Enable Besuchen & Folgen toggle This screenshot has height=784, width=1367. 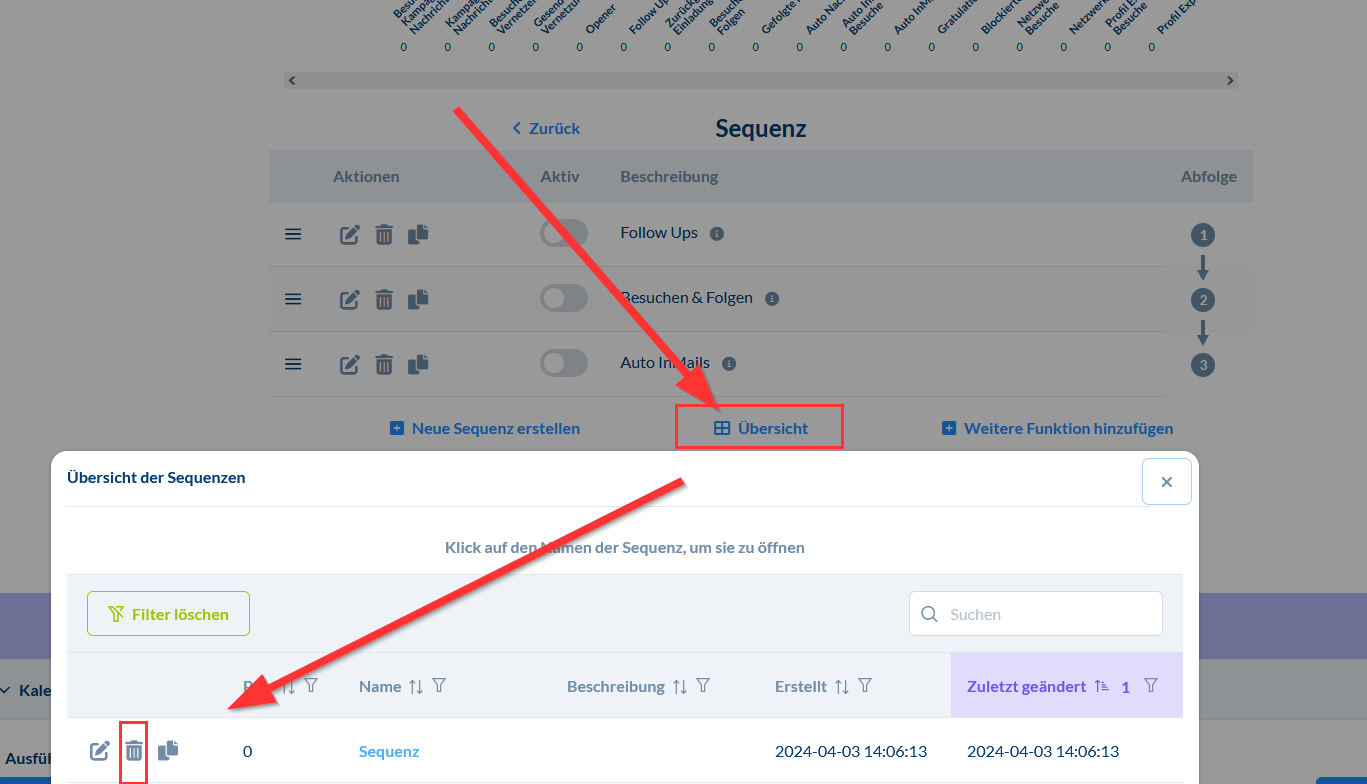(x=564, y=299)
